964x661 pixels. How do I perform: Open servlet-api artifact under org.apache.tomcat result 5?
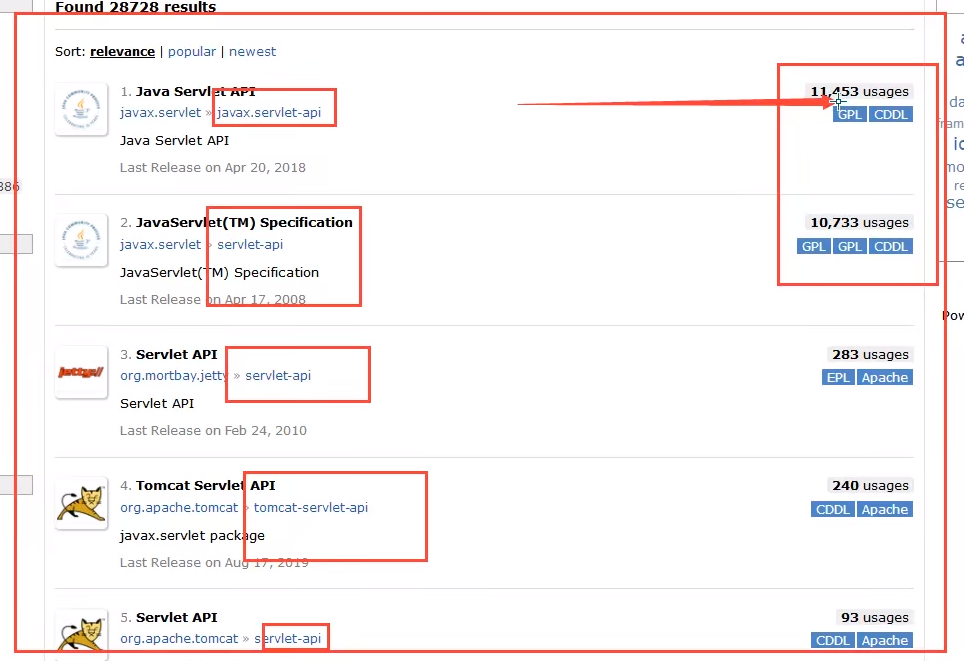pyautogui.click(x=288, y=639)
